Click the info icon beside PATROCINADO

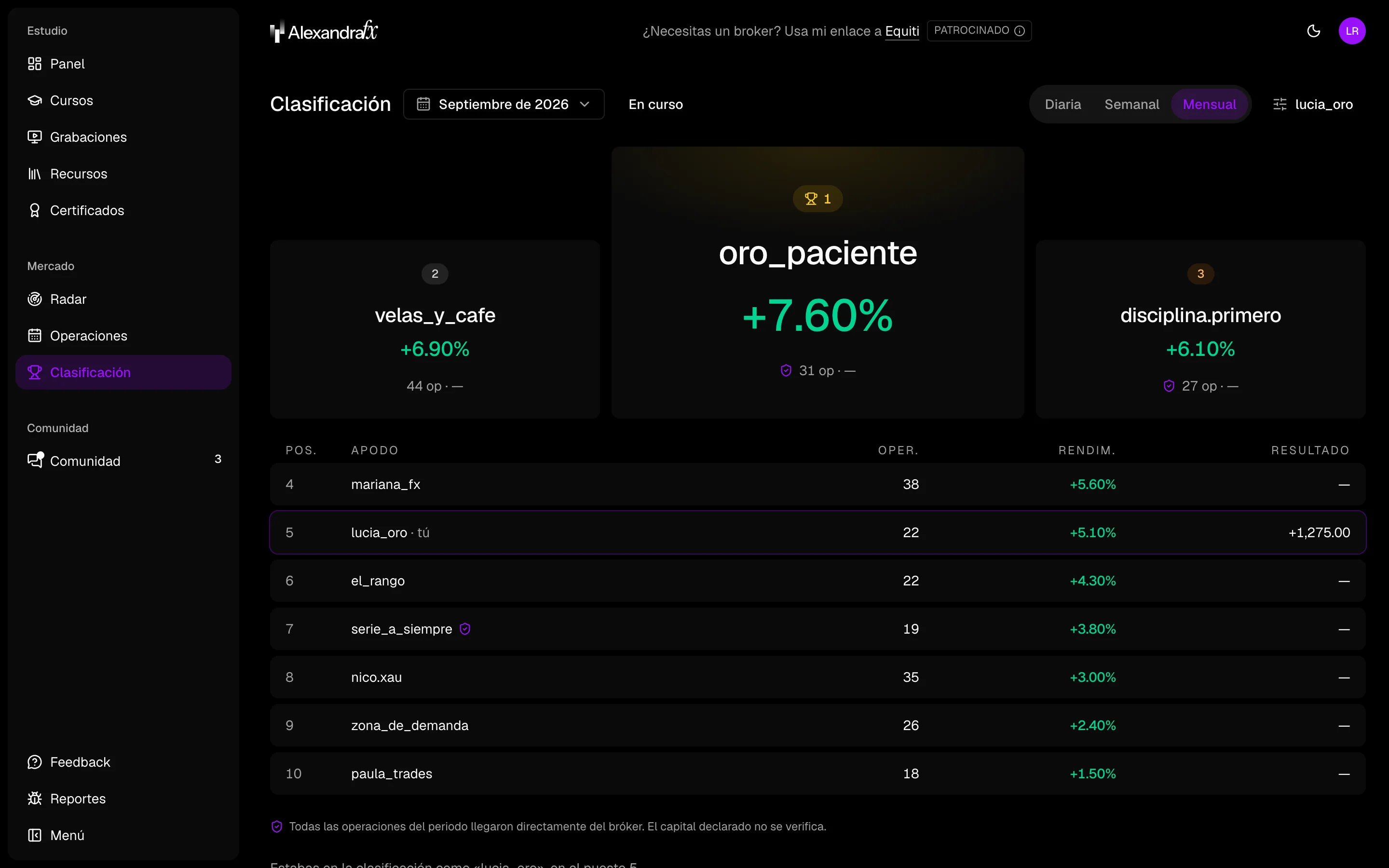[1020, 31]
